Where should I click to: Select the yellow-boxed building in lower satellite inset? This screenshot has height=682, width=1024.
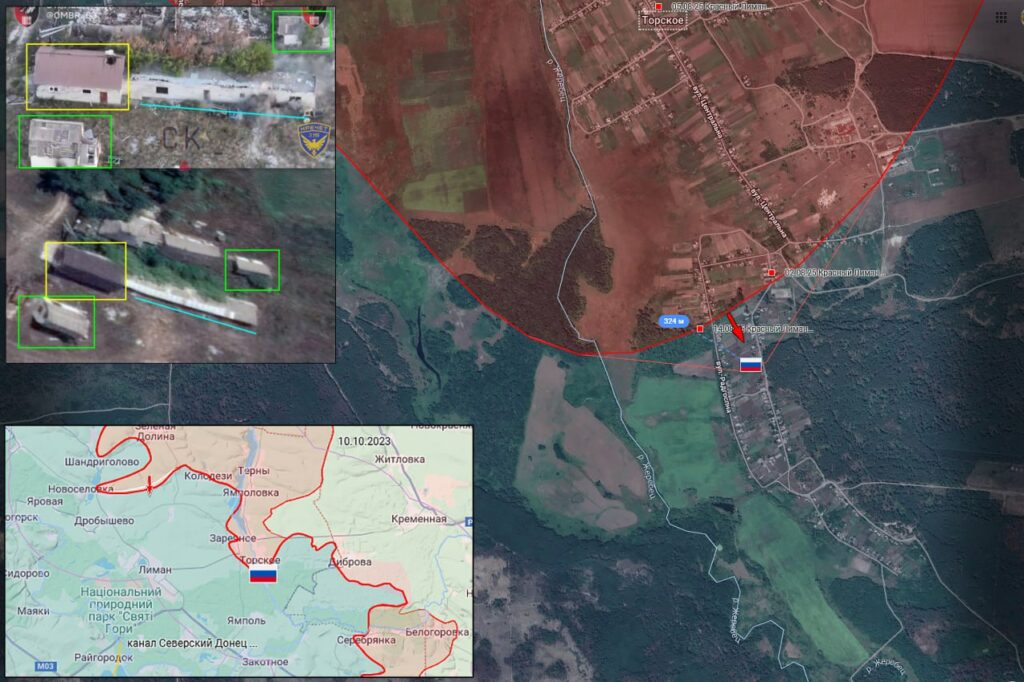[x=85, y=270]
